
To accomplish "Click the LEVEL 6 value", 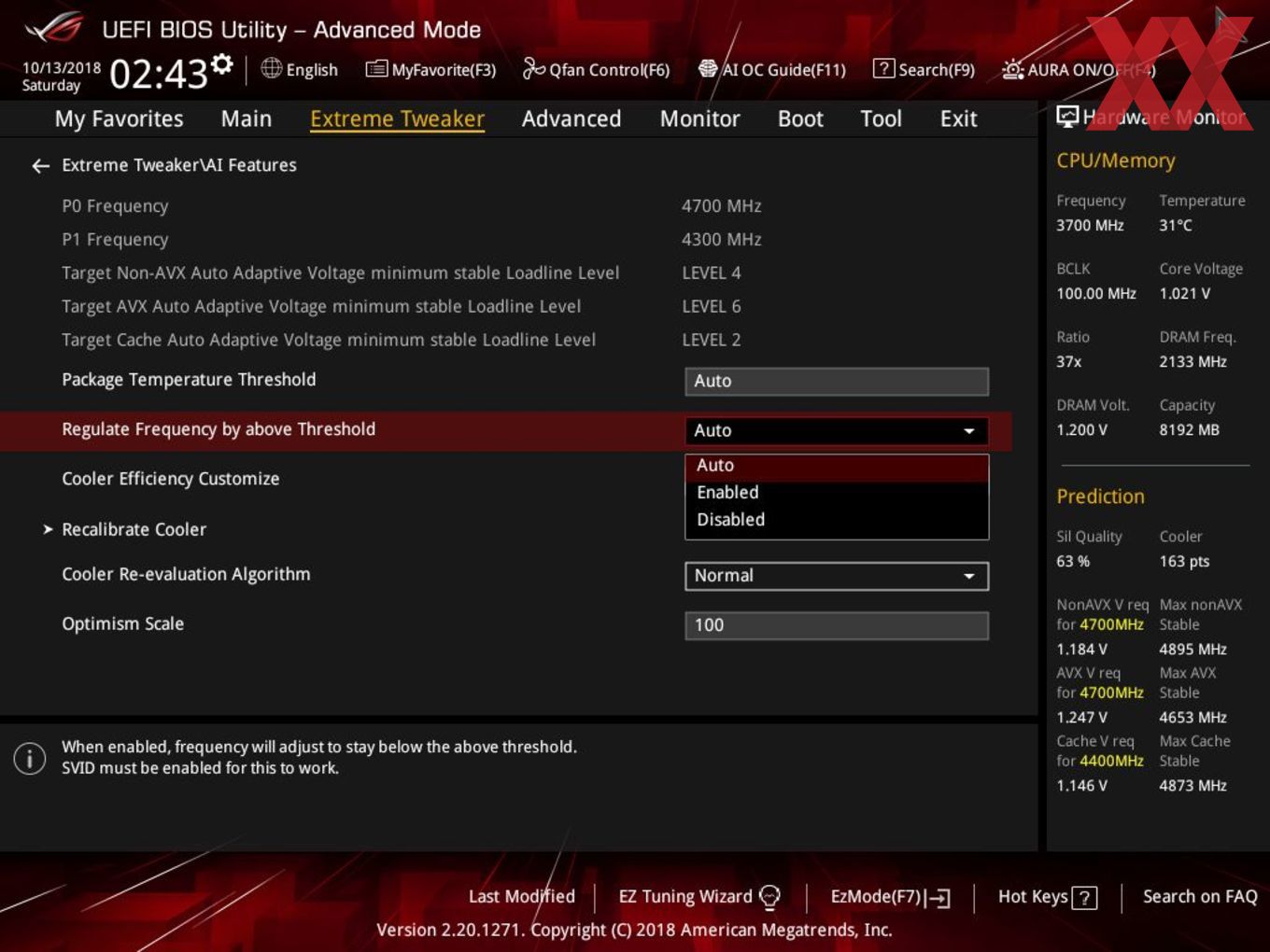I will (x=711, y=307).
